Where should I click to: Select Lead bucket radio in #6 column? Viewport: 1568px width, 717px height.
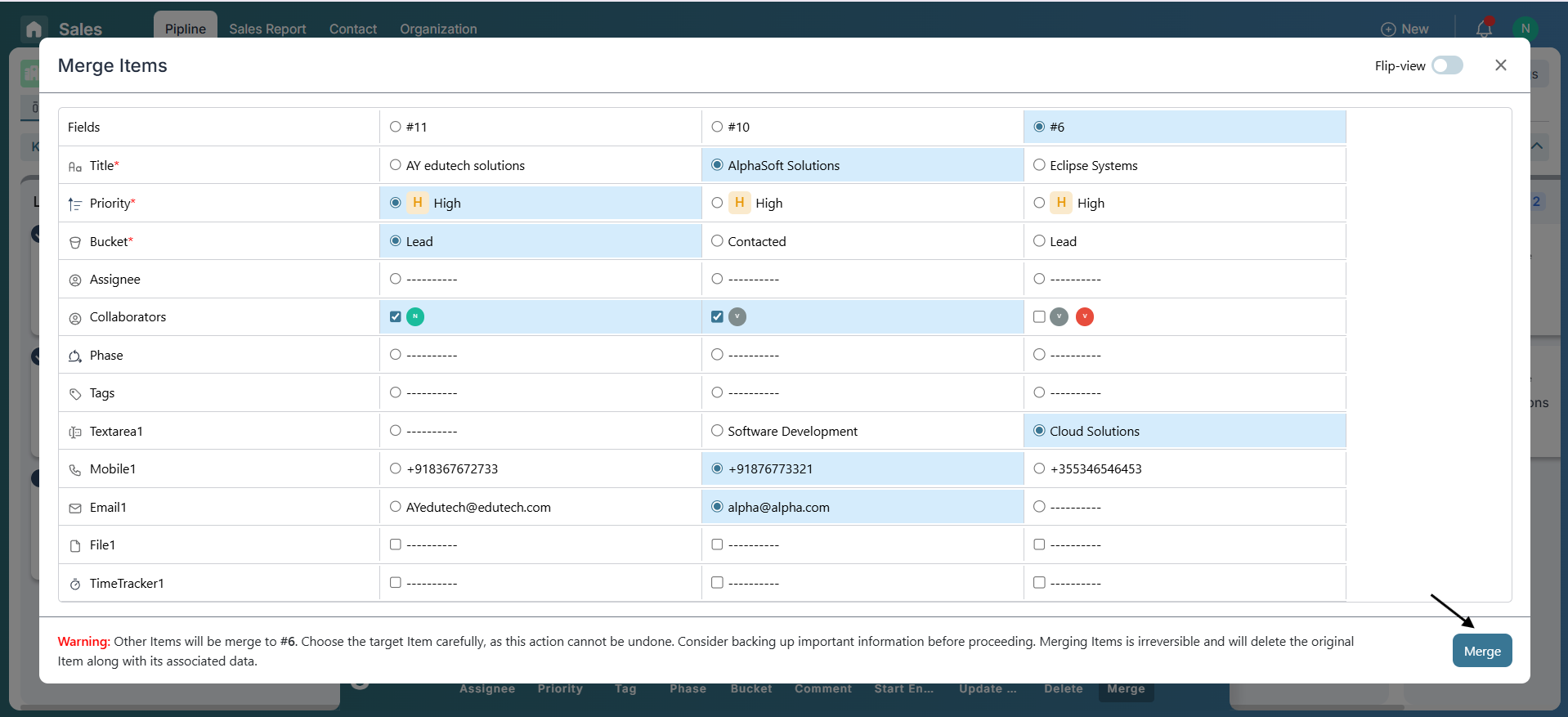(x=1039, y=240)
